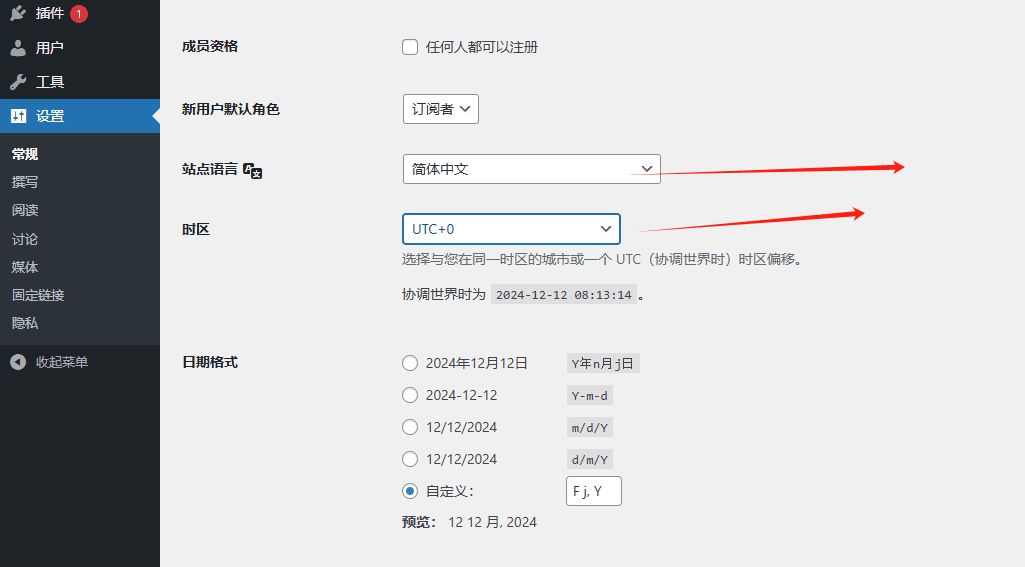Screen dimensions: 1025x567
Task: Click the 新用户默认角色 label
Action: pos(231,109)
